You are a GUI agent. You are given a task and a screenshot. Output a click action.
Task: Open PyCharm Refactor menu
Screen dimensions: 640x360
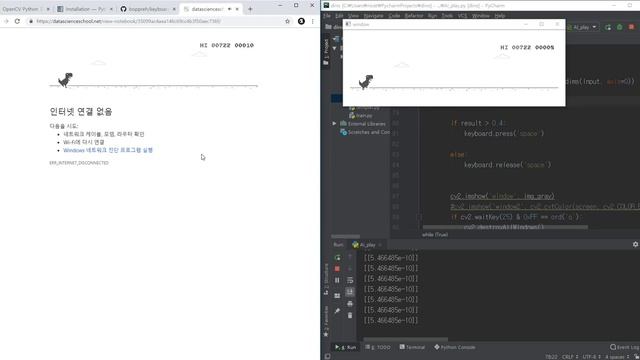pyautogui.click(x=414, y=16)
